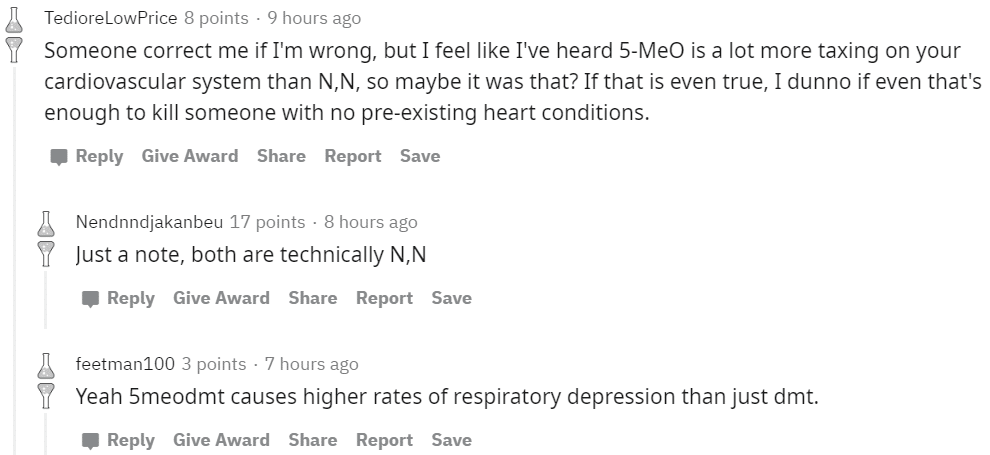Open the TedioreLowPrice user profile
The height and width of the screenshot is (455, 990).
pyautogui.click(x=110, y=18)
